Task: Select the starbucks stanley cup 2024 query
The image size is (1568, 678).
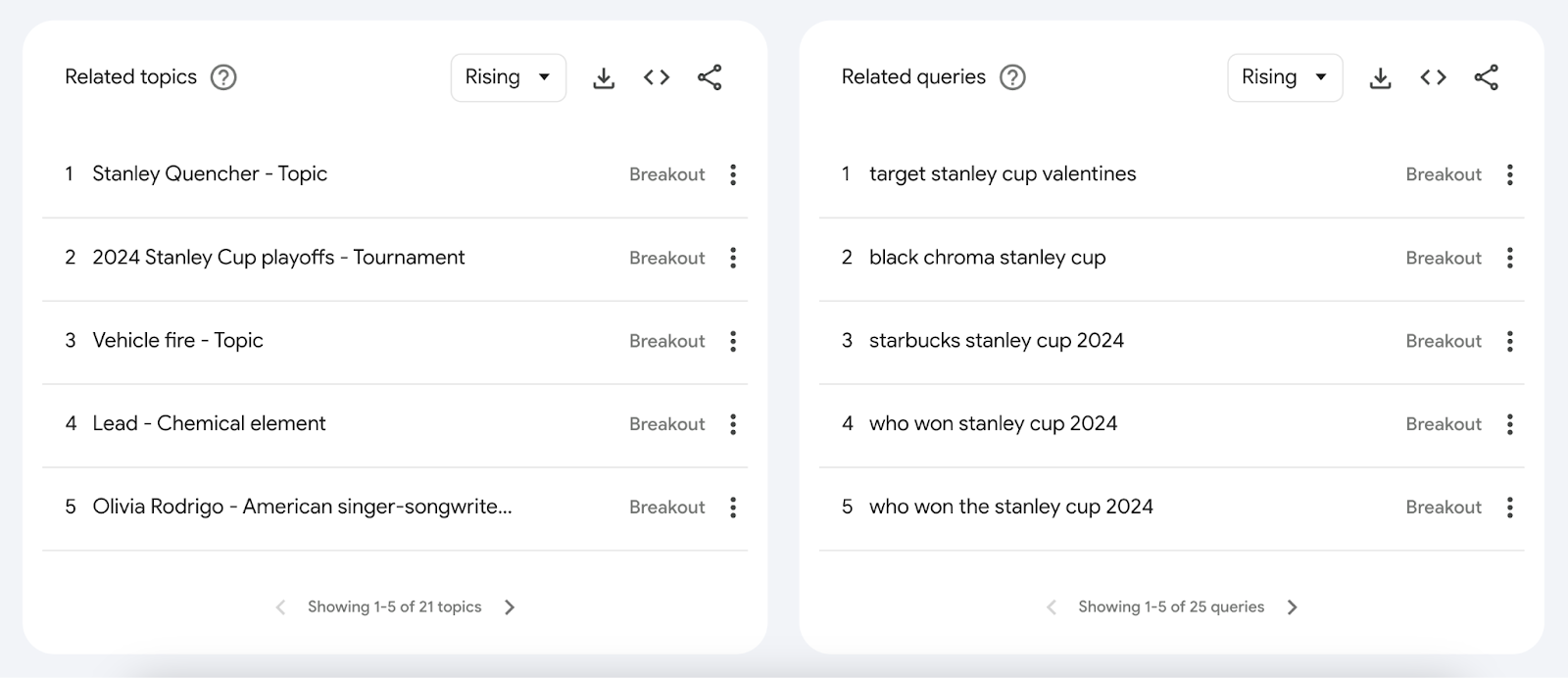Action: pyautogui.click(x=997, y=341)
